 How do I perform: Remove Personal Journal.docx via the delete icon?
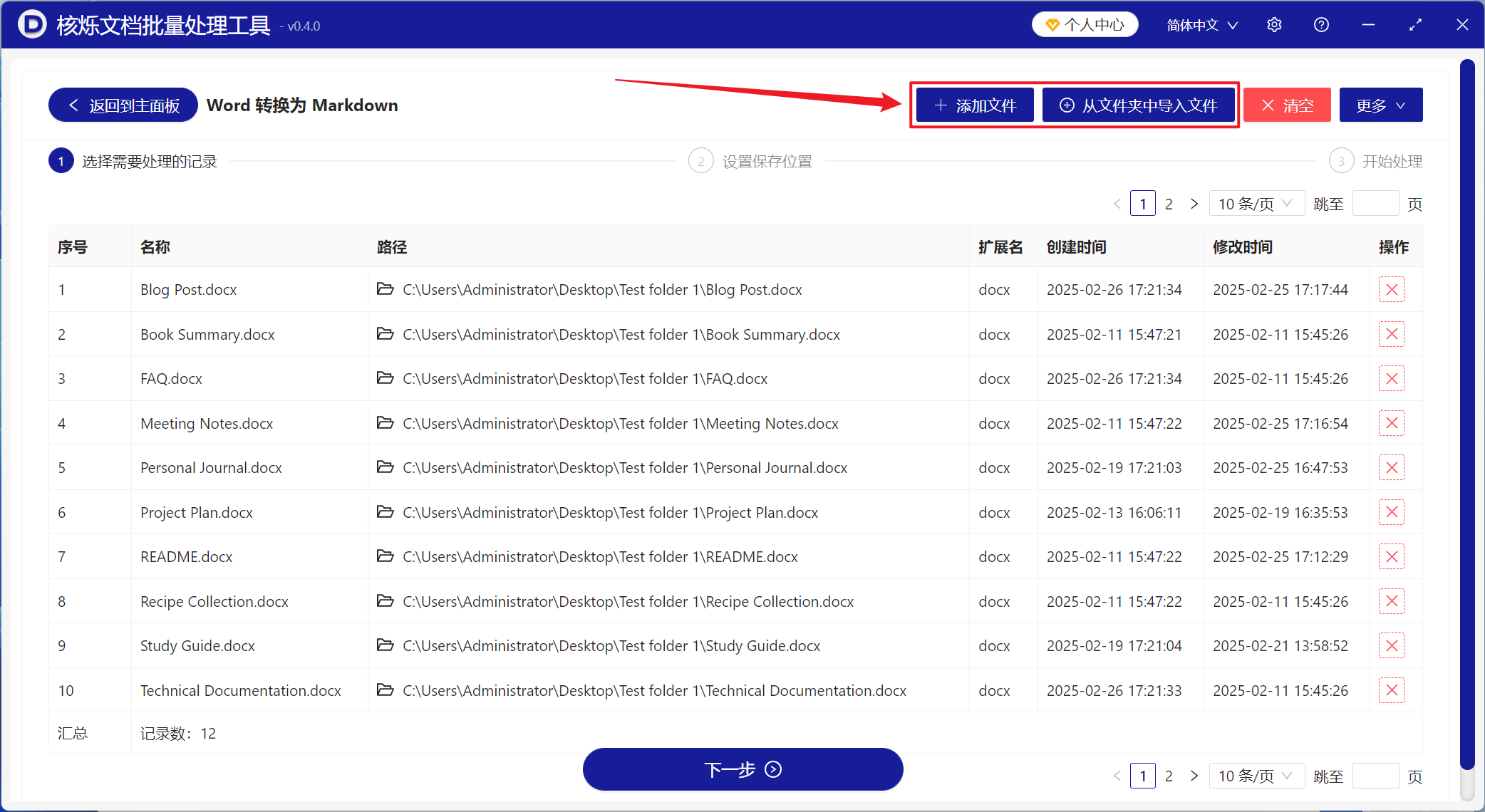coord(1391,467)
